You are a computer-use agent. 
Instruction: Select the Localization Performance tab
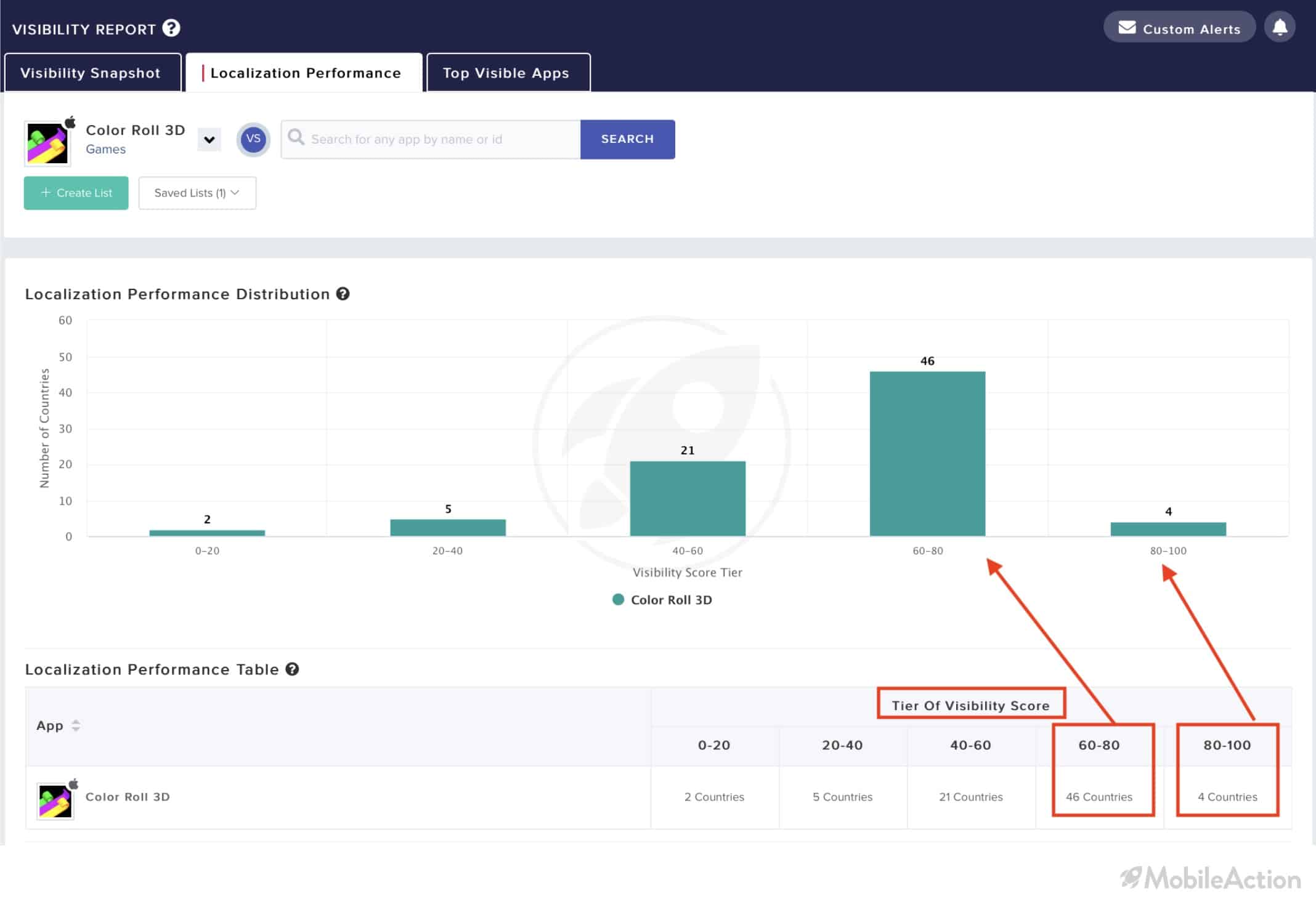pyautogui.click(x=304, y=73)
